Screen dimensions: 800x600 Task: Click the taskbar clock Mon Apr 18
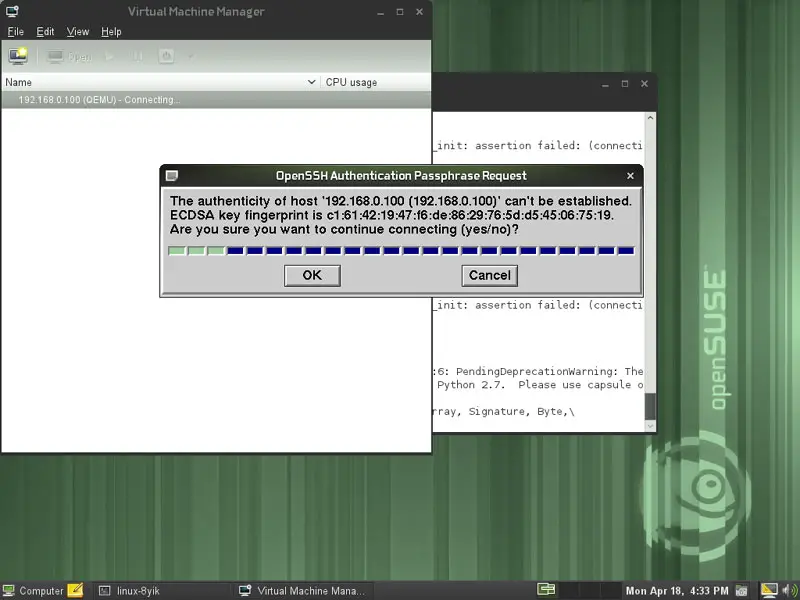(x=677, y=591)
